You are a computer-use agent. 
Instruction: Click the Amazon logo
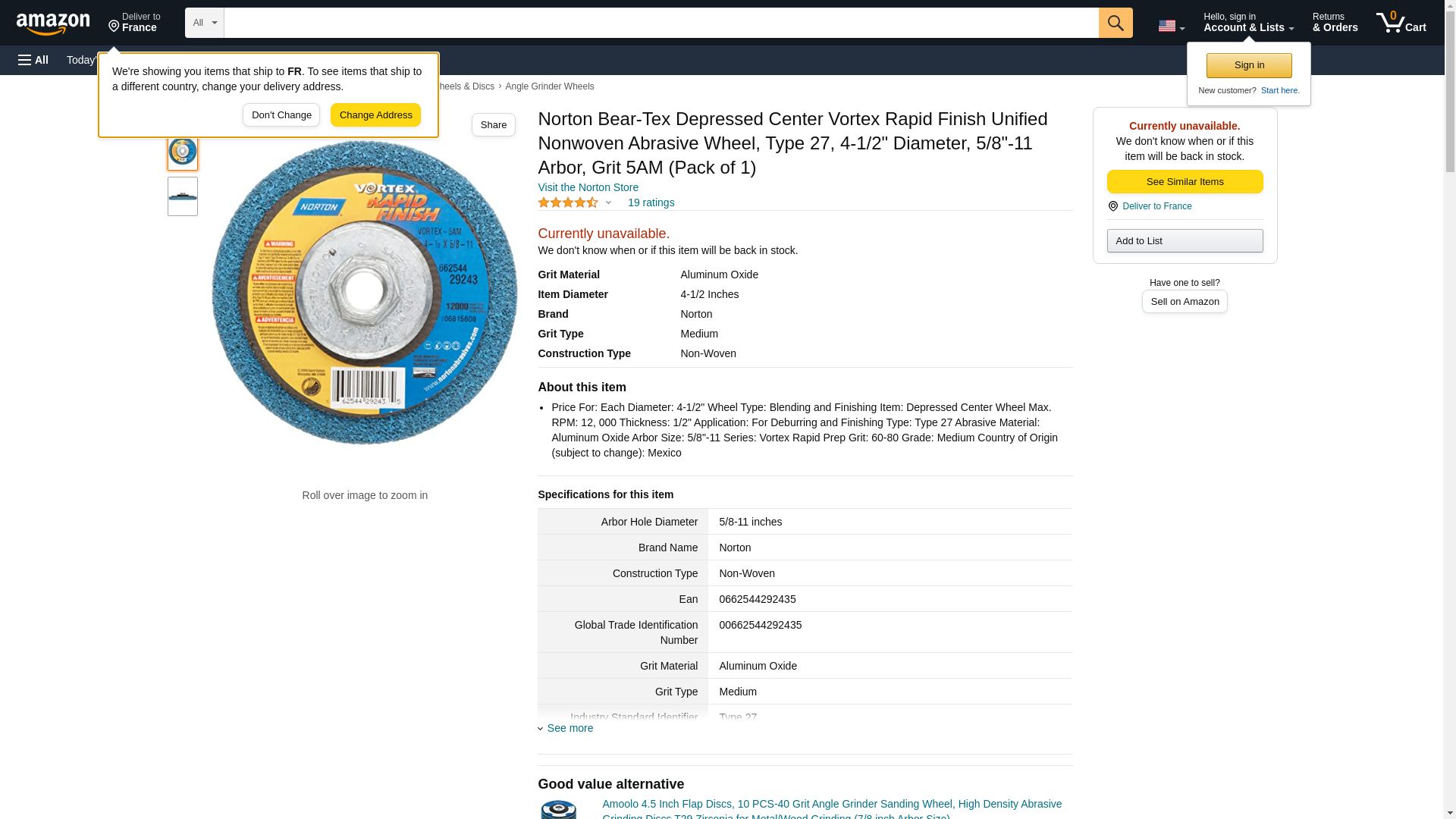[x=53, y=24]
